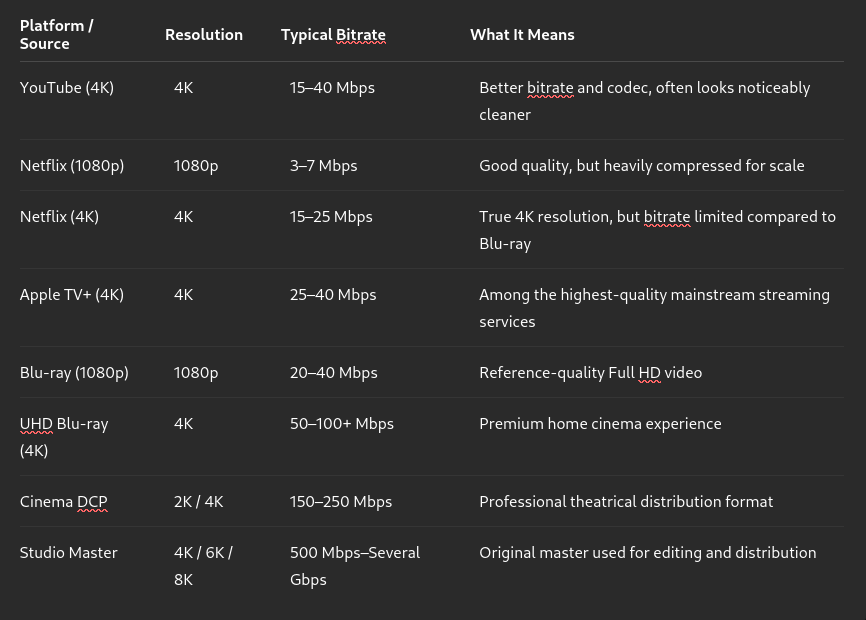This screenshot has width=866, height=620.
Task: Click the '4K' resolution in Apple TV+ row
Action: point(183,295)
